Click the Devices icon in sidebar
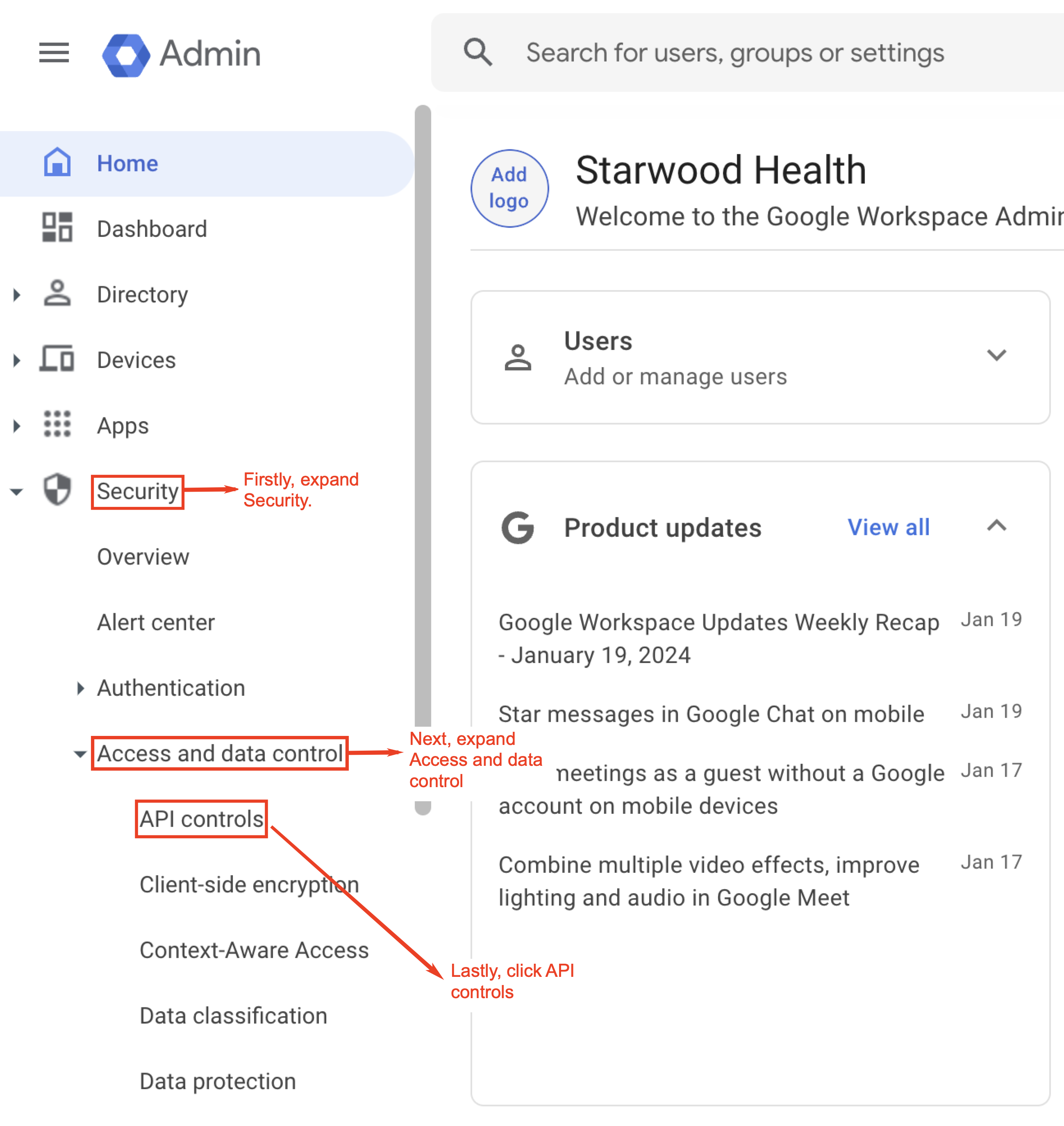Image resolution: width=1064 pixels, height=1126 pixels. 57,359
